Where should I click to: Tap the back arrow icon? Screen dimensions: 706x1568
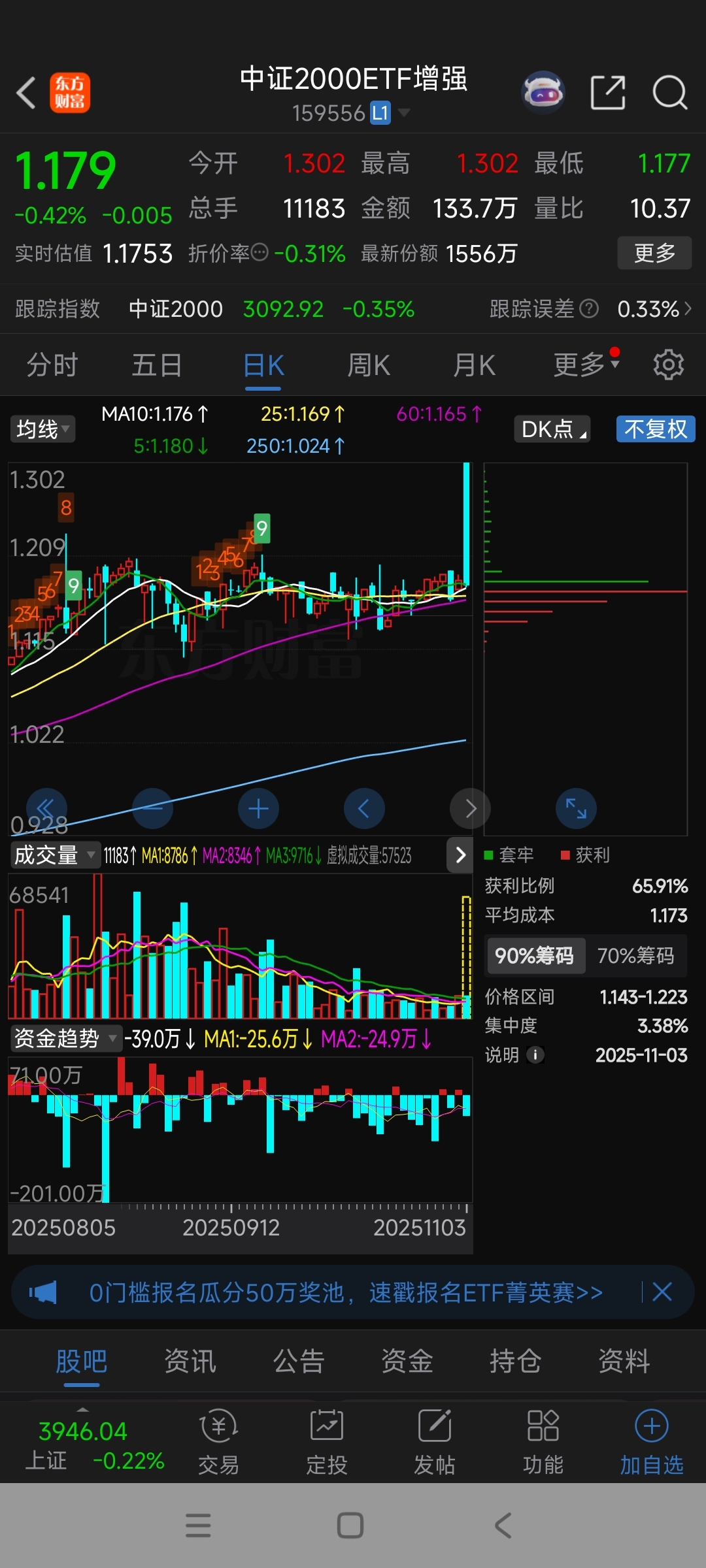(26, 93)
